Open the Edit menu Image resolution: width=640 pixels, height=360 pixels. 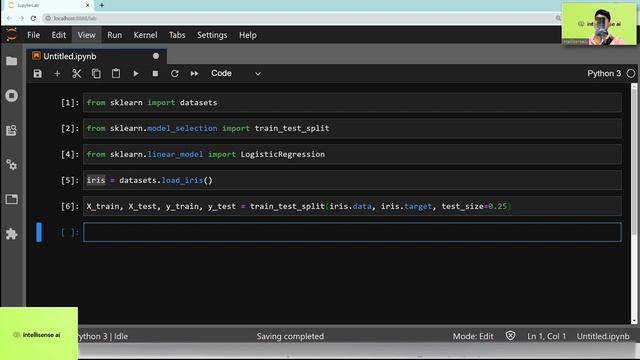59,35
